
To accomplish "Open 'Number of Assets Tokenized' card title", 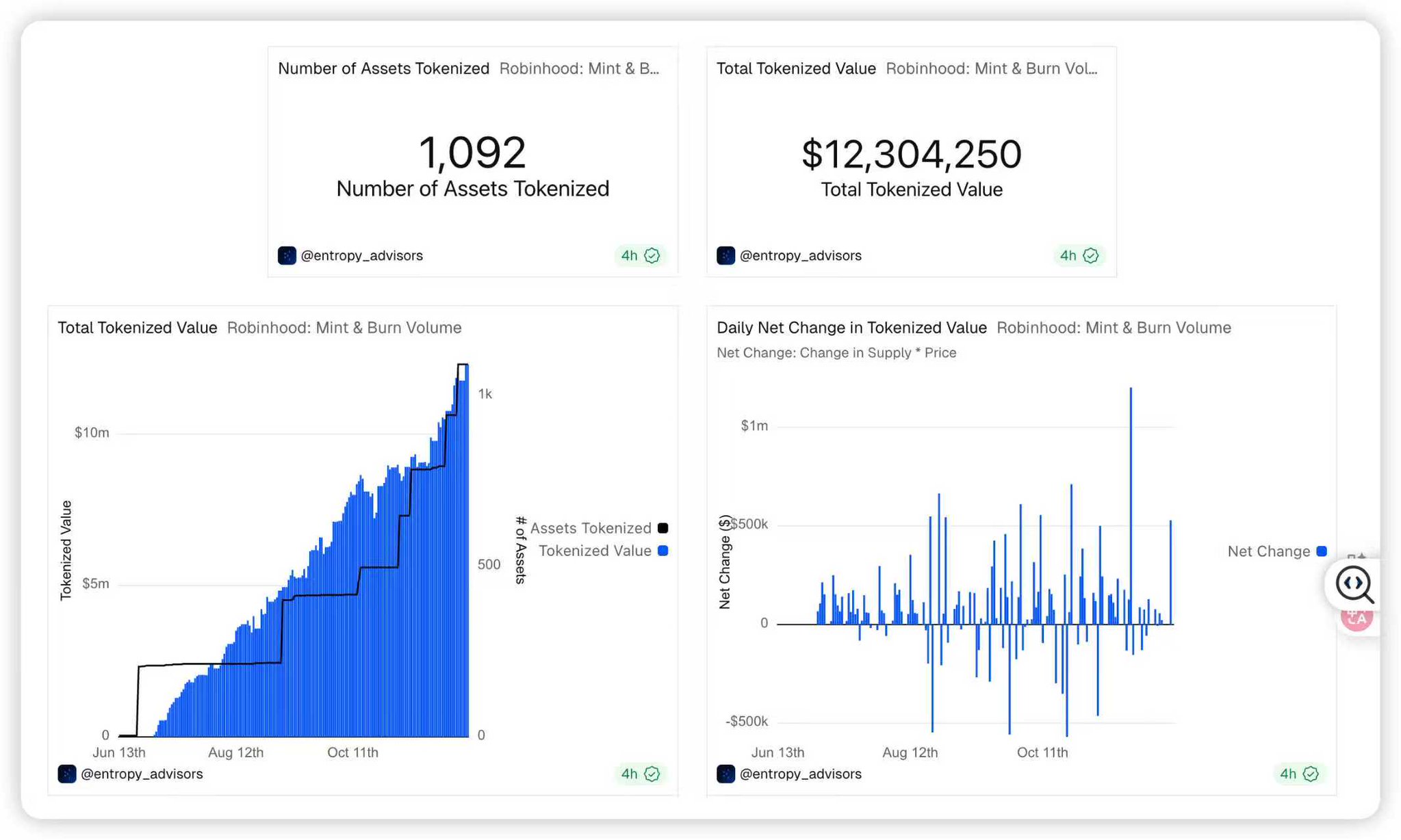I will tap(383, 68).
